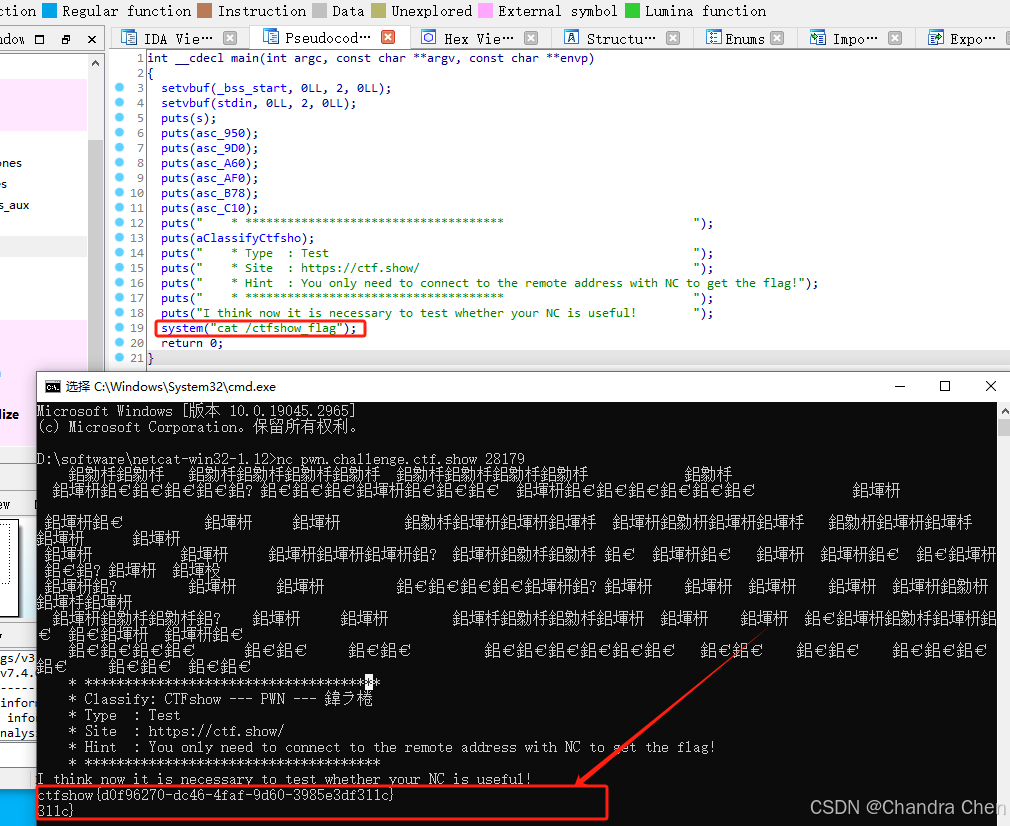
Task: Close the IDA View tab
Action: [230, 38]
